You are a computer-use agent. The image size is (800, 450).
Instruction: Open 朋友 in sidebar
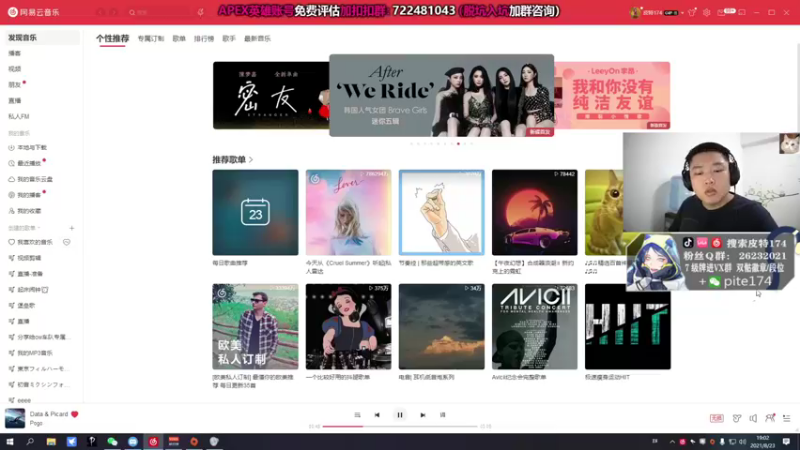click(14, 85)
